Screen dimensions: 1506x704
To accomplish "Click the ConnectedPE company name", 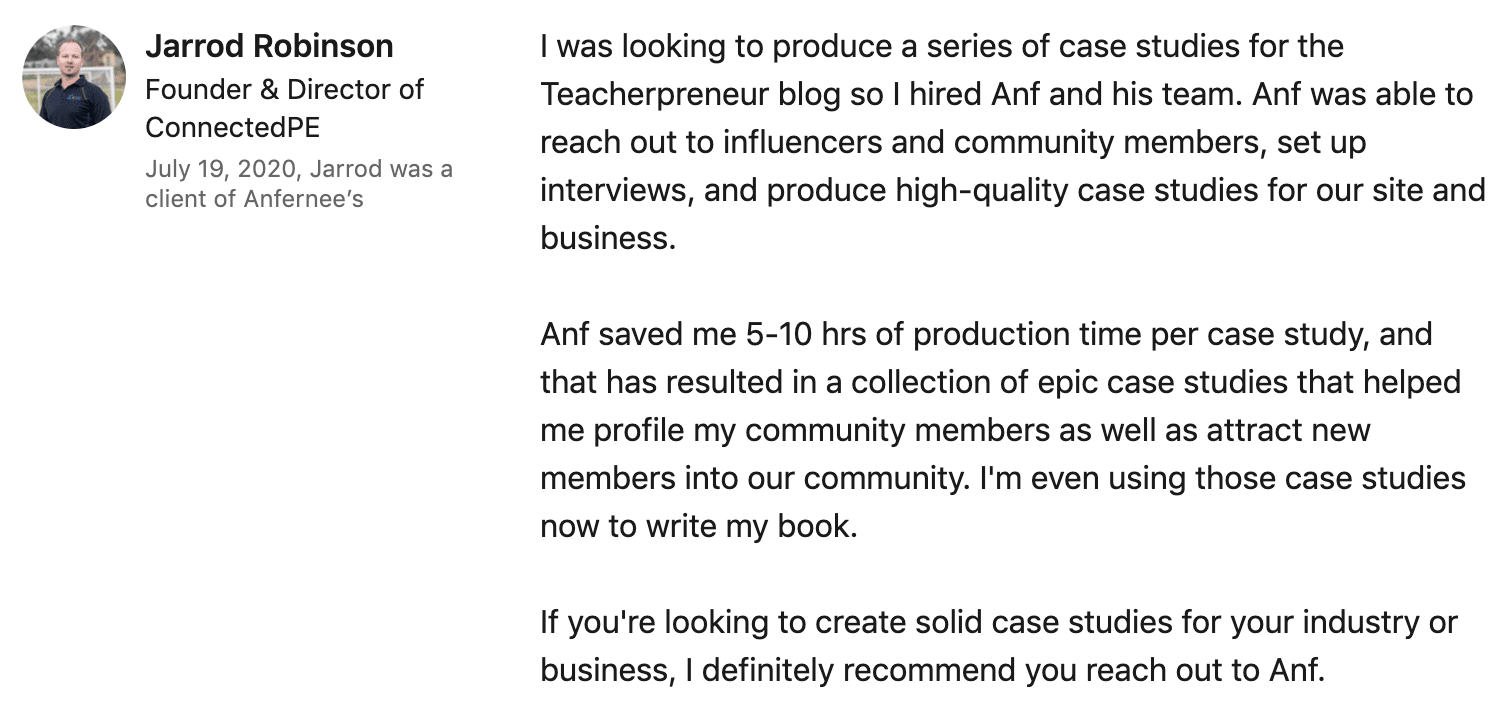I will click(232, 127).
